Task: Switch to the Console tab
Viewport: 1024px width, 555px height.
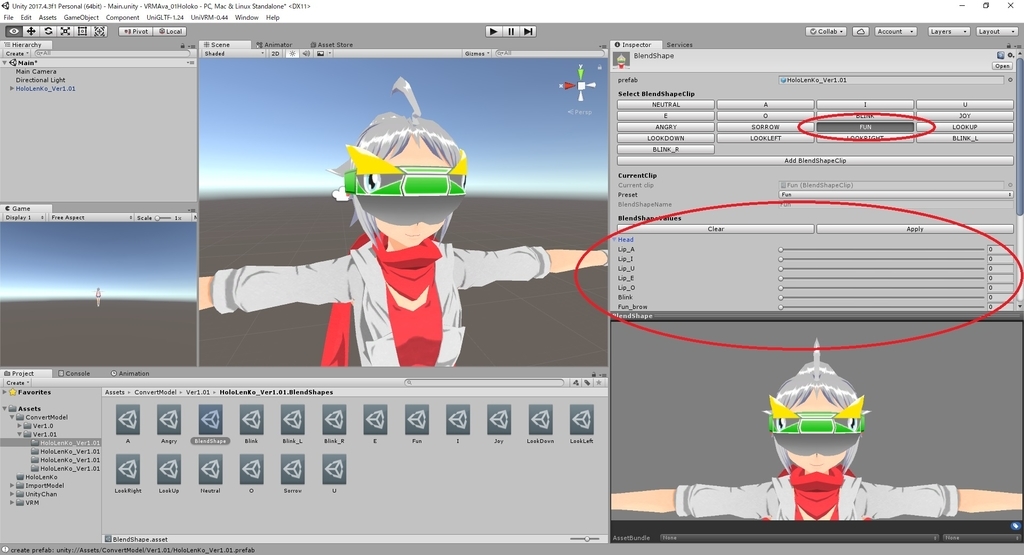Action: (74, 373)
